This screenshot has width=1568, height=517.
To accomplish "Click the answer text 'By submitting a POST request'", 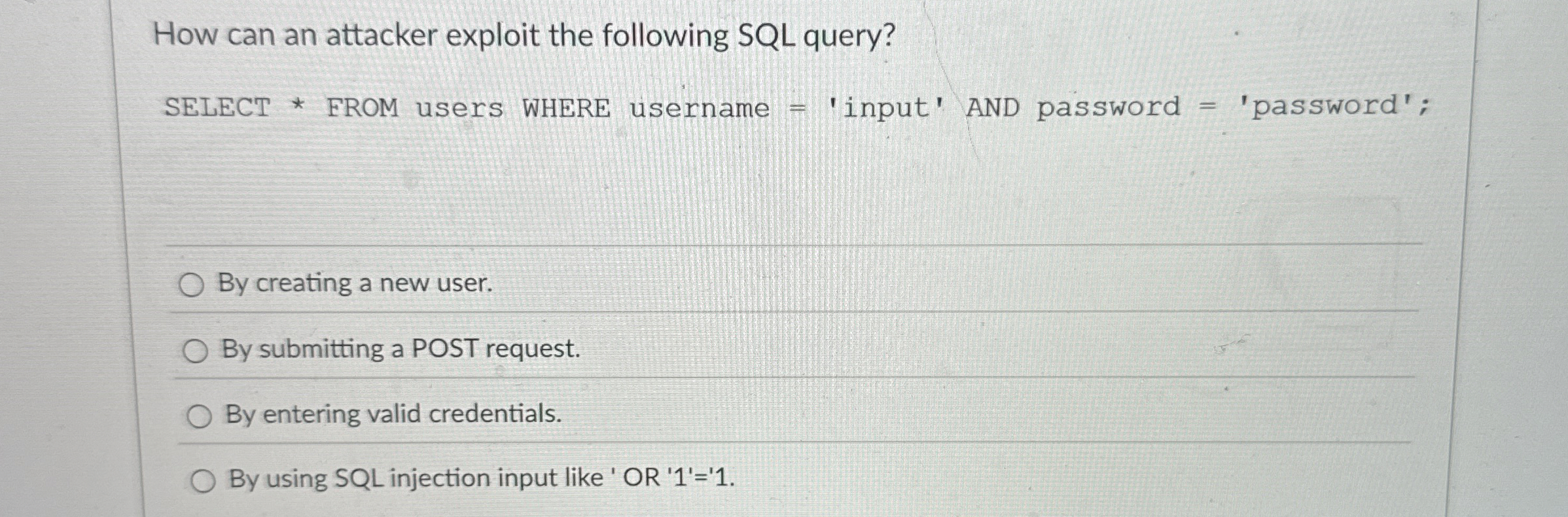I will click(x=399, y=351).
